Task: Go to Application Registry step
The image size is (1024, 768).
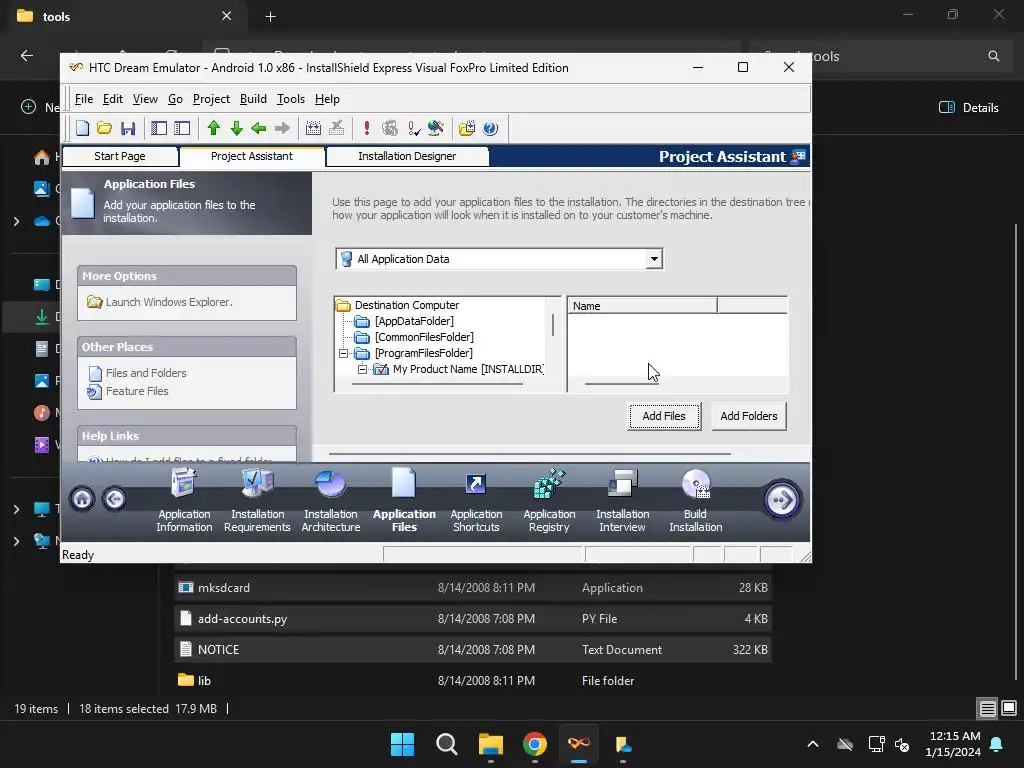Action: coord(549,501)
